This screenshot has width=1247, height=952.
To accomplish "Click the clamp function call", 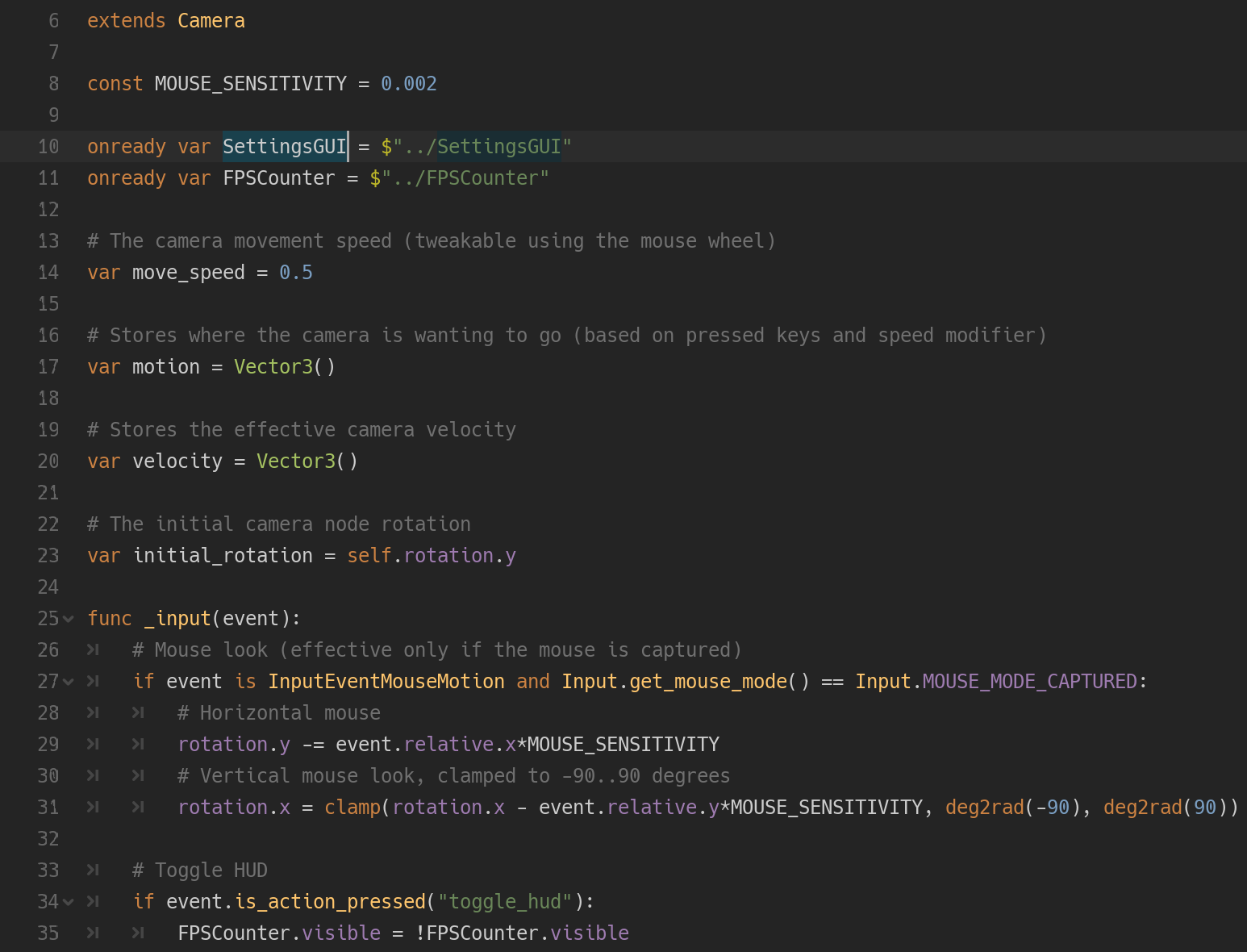I will [352, 808].
